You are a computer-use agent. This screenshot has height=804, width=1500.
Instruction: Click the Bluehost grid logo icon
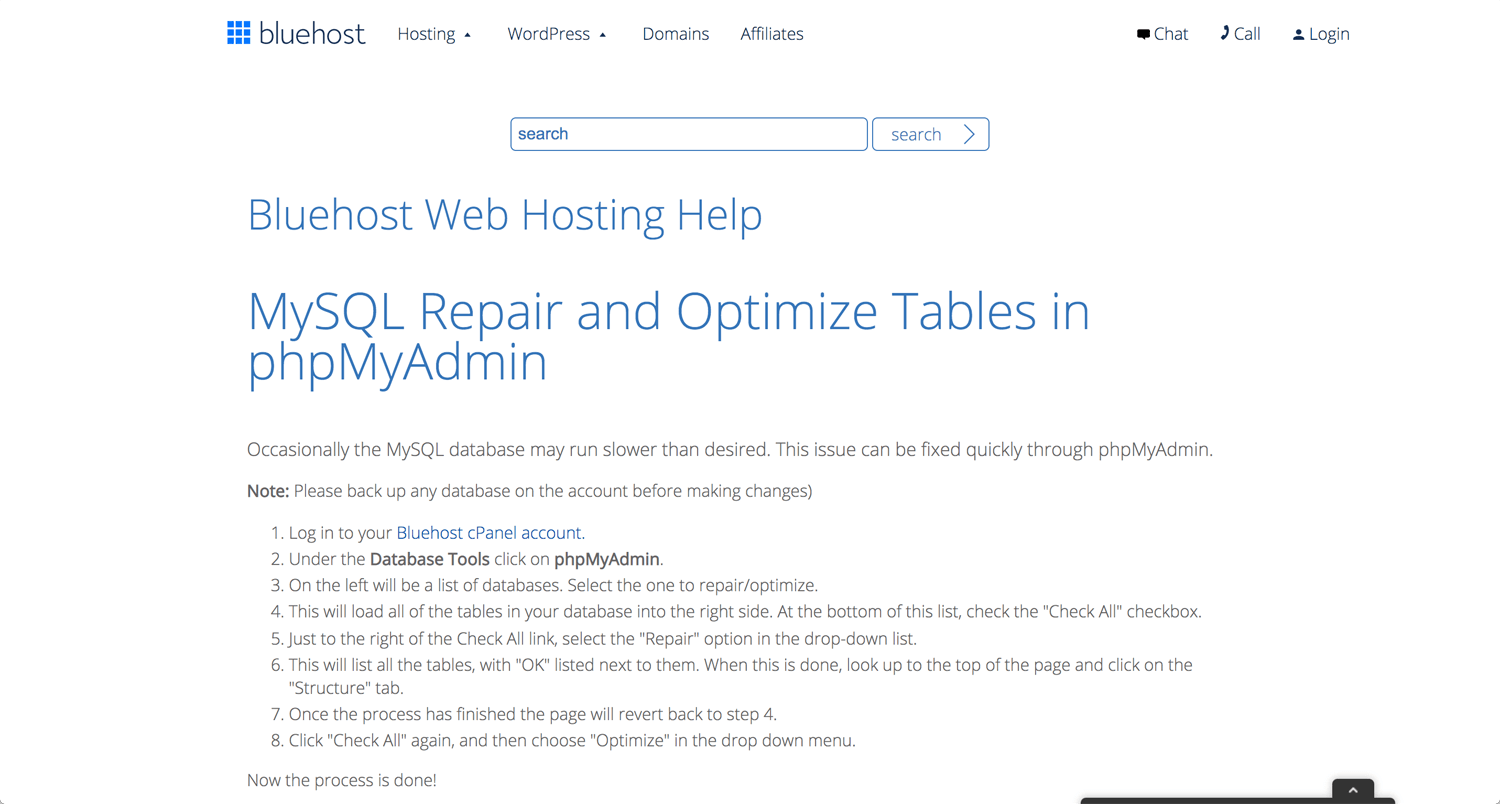(x=238, y=33)
